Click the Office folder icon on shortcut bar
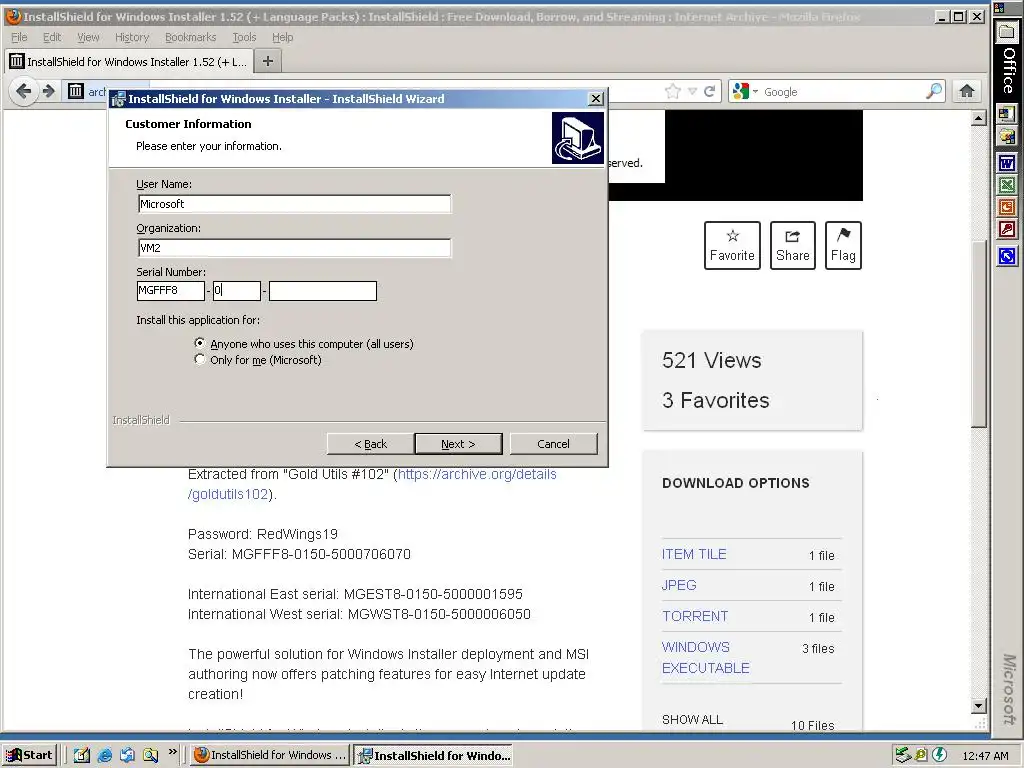 1006,33
